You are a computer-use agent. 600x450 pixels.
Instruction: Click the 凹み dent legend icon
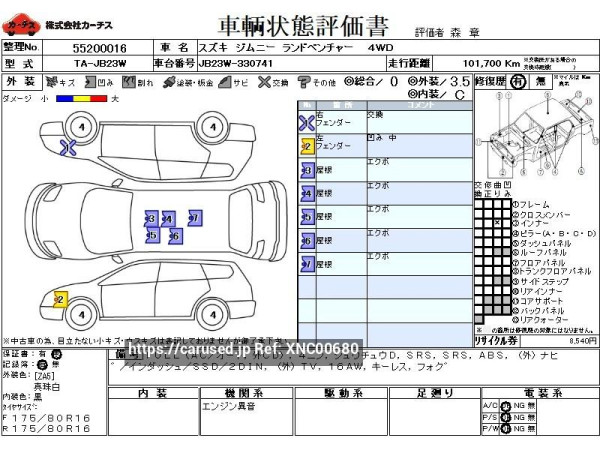click(90, 82)
